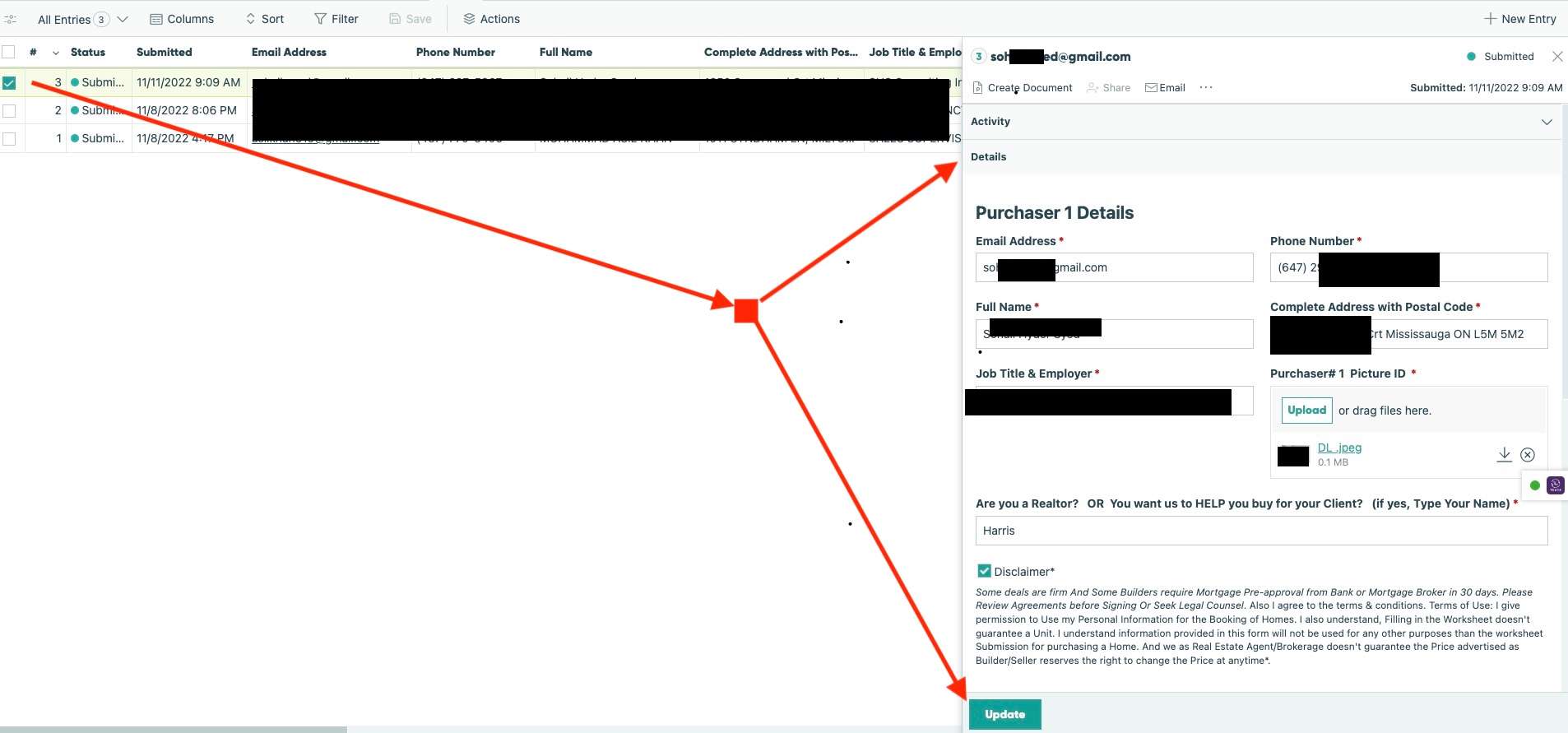Image resolution: width=1568 pixels, height=733 pixels.
Task: Click the Email envelope icon
Action: click(1151, 88)
